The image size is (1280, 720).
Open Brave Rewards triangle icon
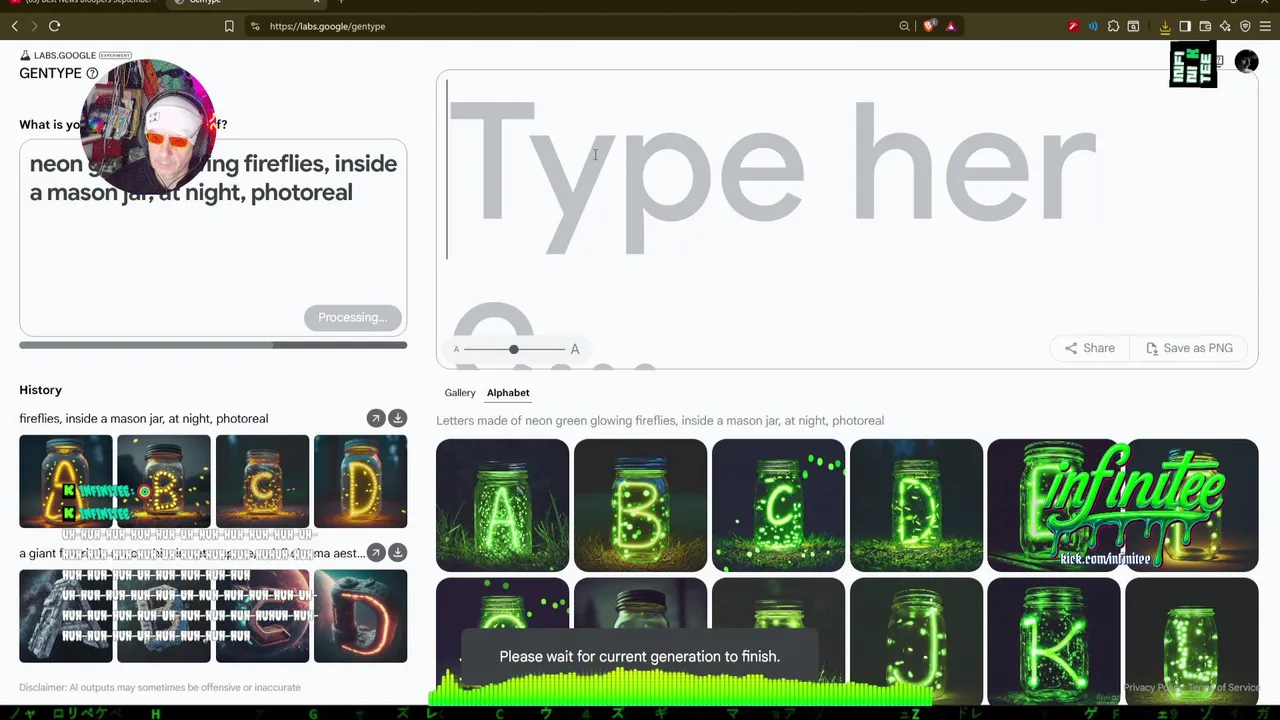click(x=950, y=26)
